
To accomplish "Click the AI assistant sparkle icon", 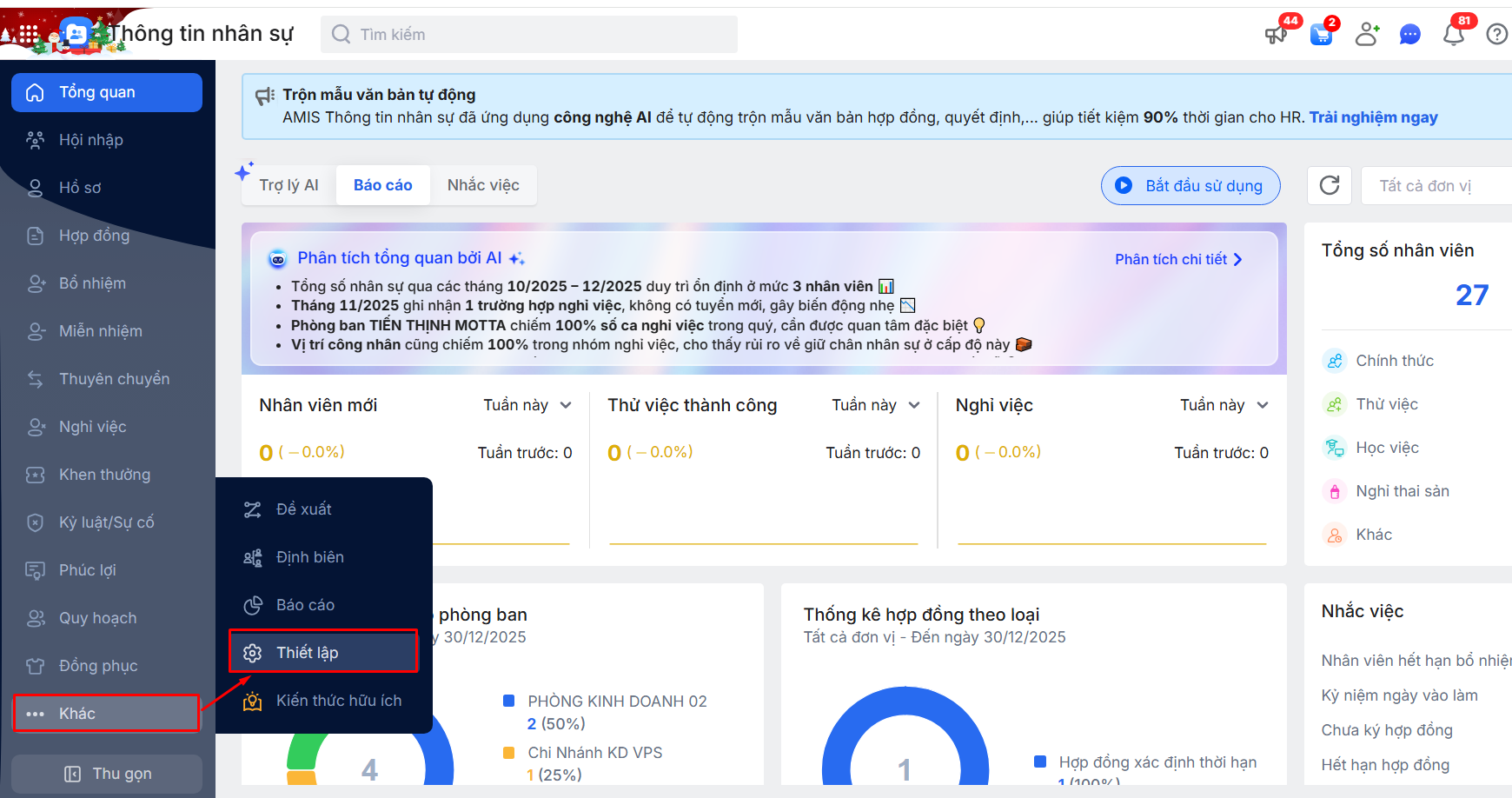I will [x=244, y=170].
